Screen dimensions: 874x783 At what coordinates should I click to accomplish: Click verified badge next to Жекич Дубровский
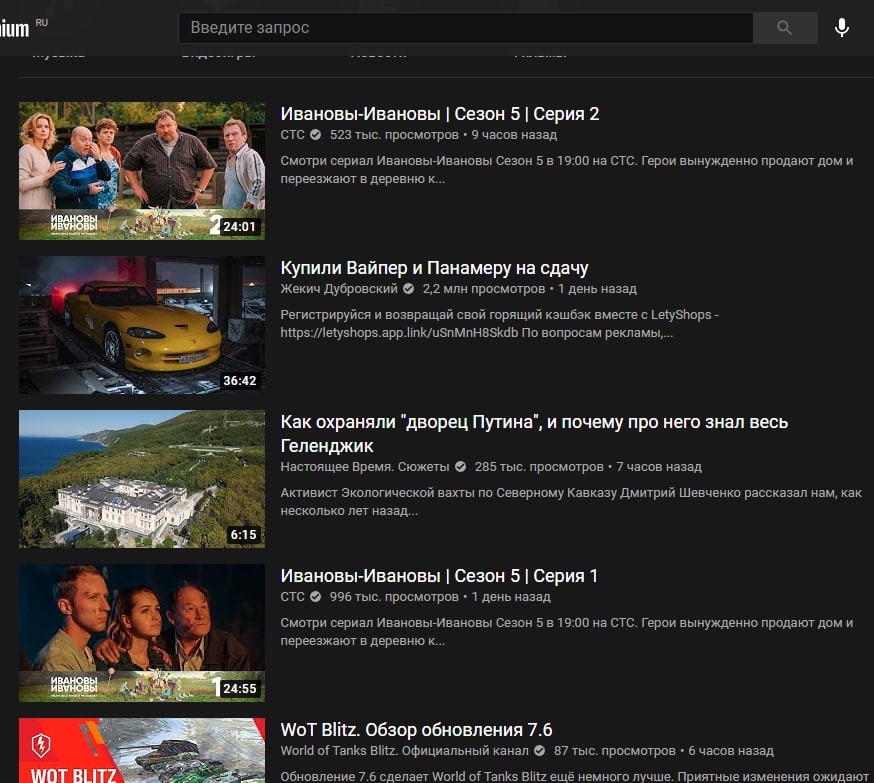tap(409, 289)
